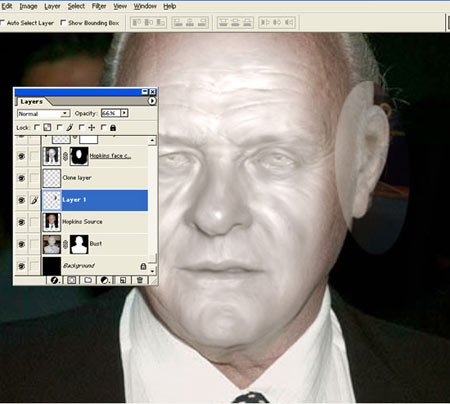This screenshot has width=450, height=404.
Task: Select the Layers tab
Action: click(x=31, y=101)
